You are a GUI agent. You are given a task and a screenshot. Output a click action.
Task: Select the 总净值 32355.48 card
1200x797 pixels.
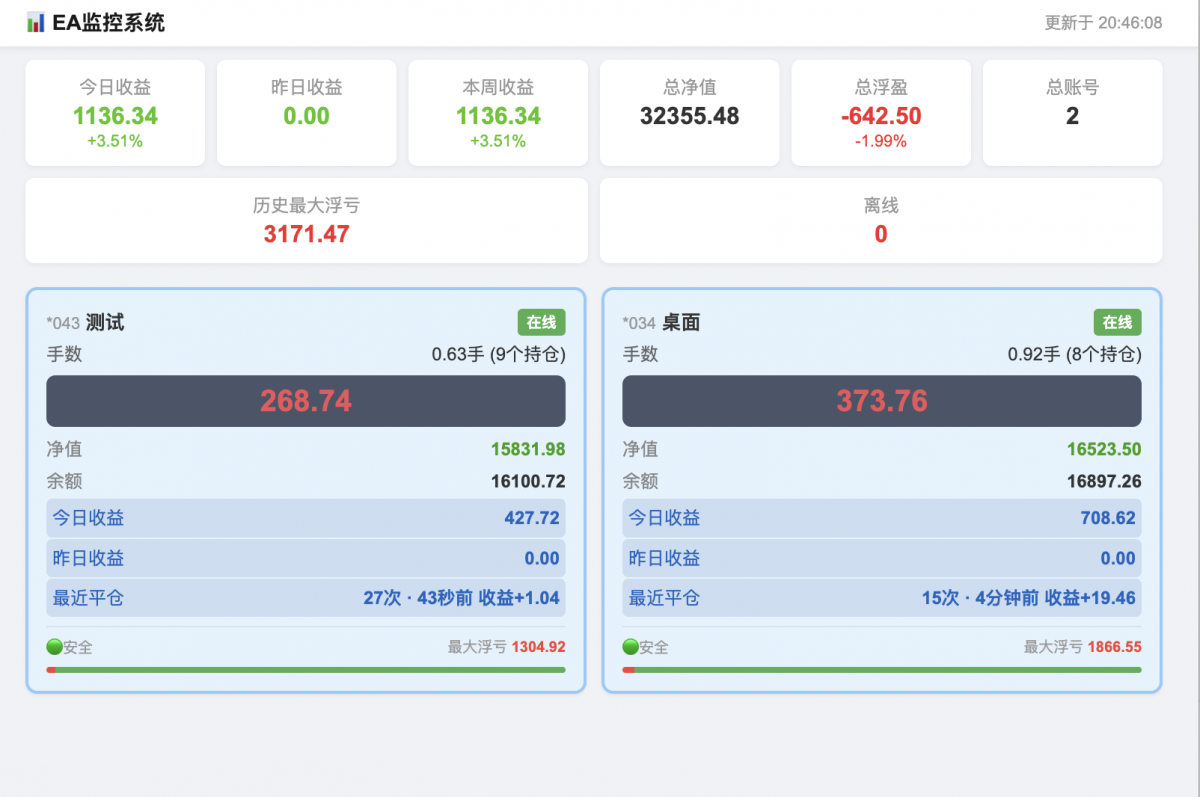point(690,113)
